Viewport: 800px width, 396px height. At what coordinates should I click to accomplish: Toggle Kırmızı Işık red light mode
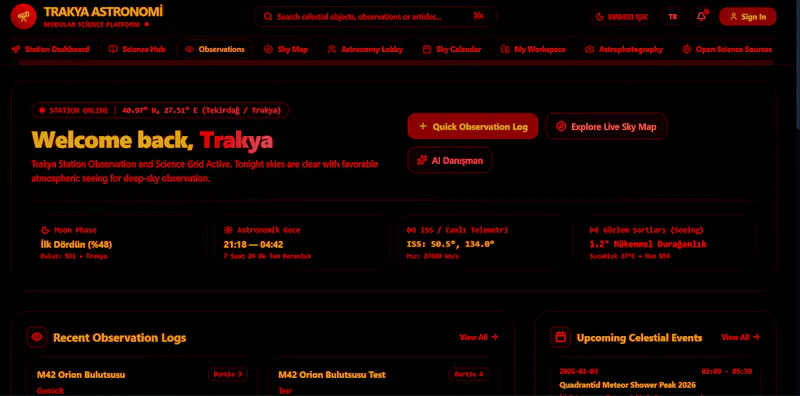[x=621, y=16]
